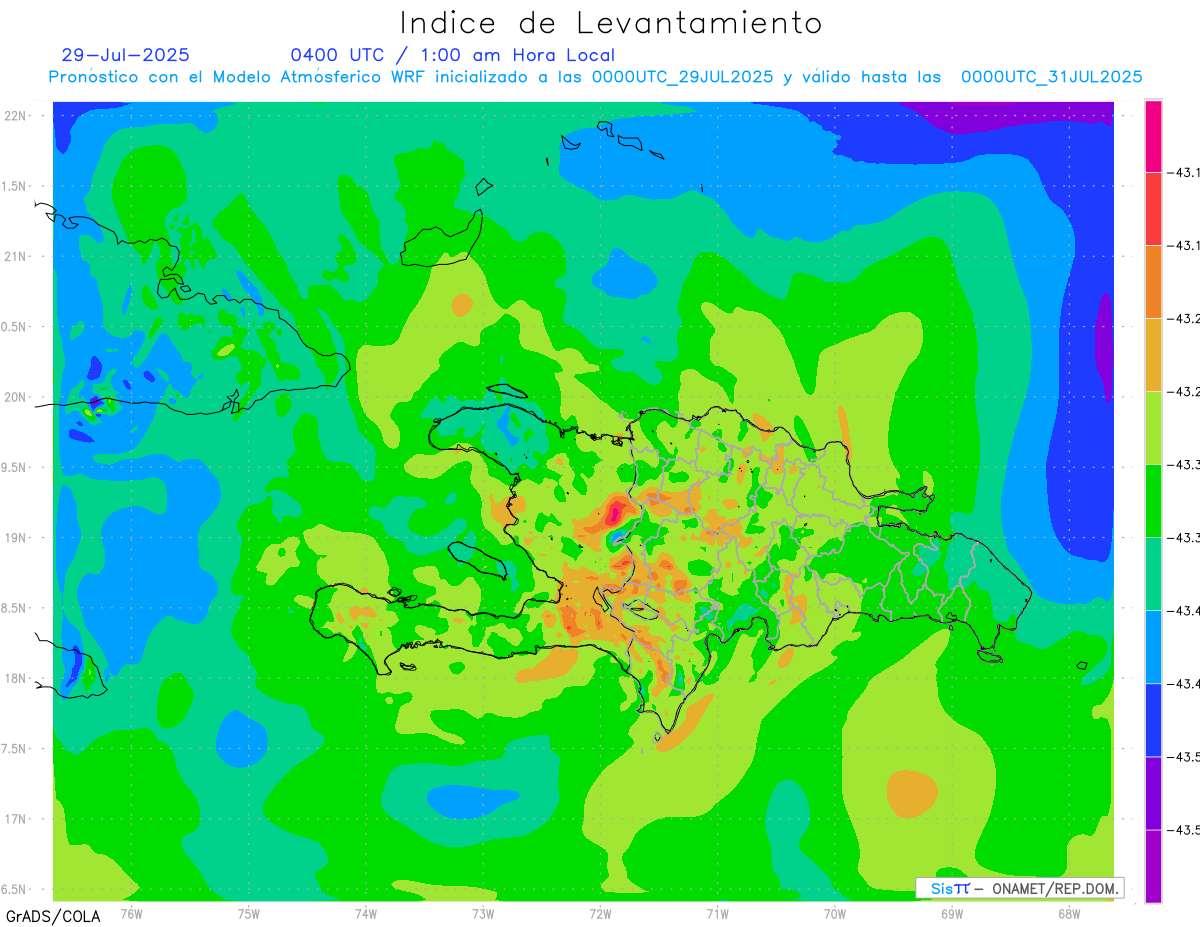Viewport: 1200px width, 927px height.
Task: Pick the golden yellow legend swatch
Action: pyautogui.click(x=1153, y=355)
